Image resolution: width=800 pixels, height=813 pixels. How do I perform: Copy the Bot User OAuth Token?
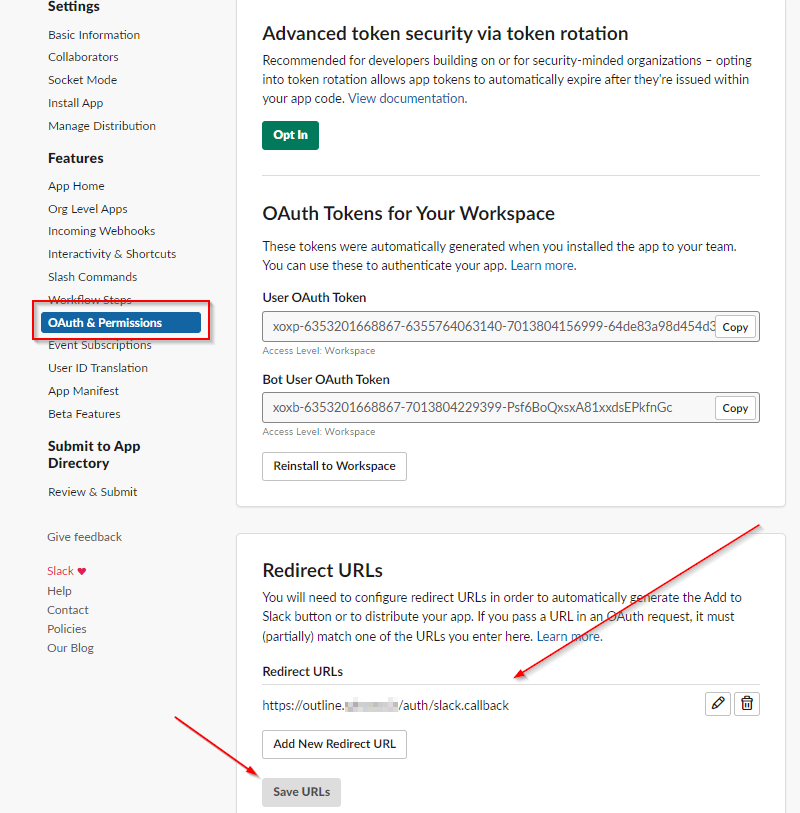coord(735,408)
